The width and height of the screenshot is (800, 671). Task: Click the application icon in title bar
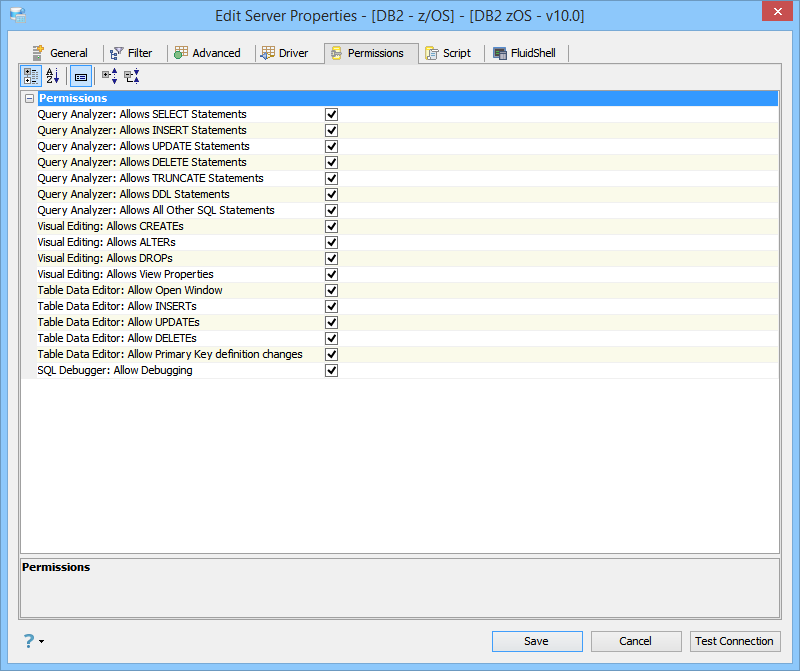pos(18,15)
